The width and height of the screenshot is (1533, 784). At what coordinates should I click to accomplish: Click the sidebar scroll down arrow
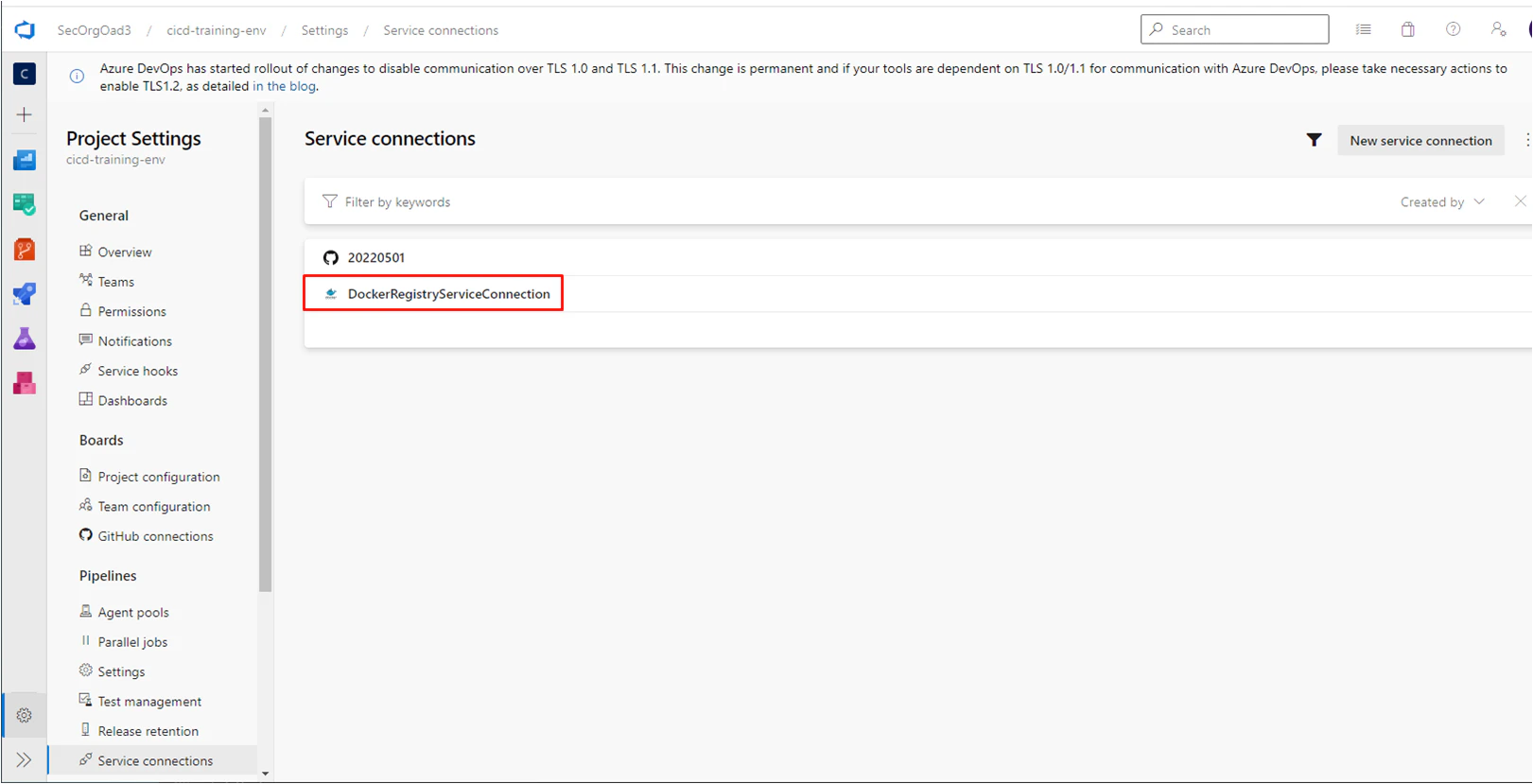click(x=266, y=774)
